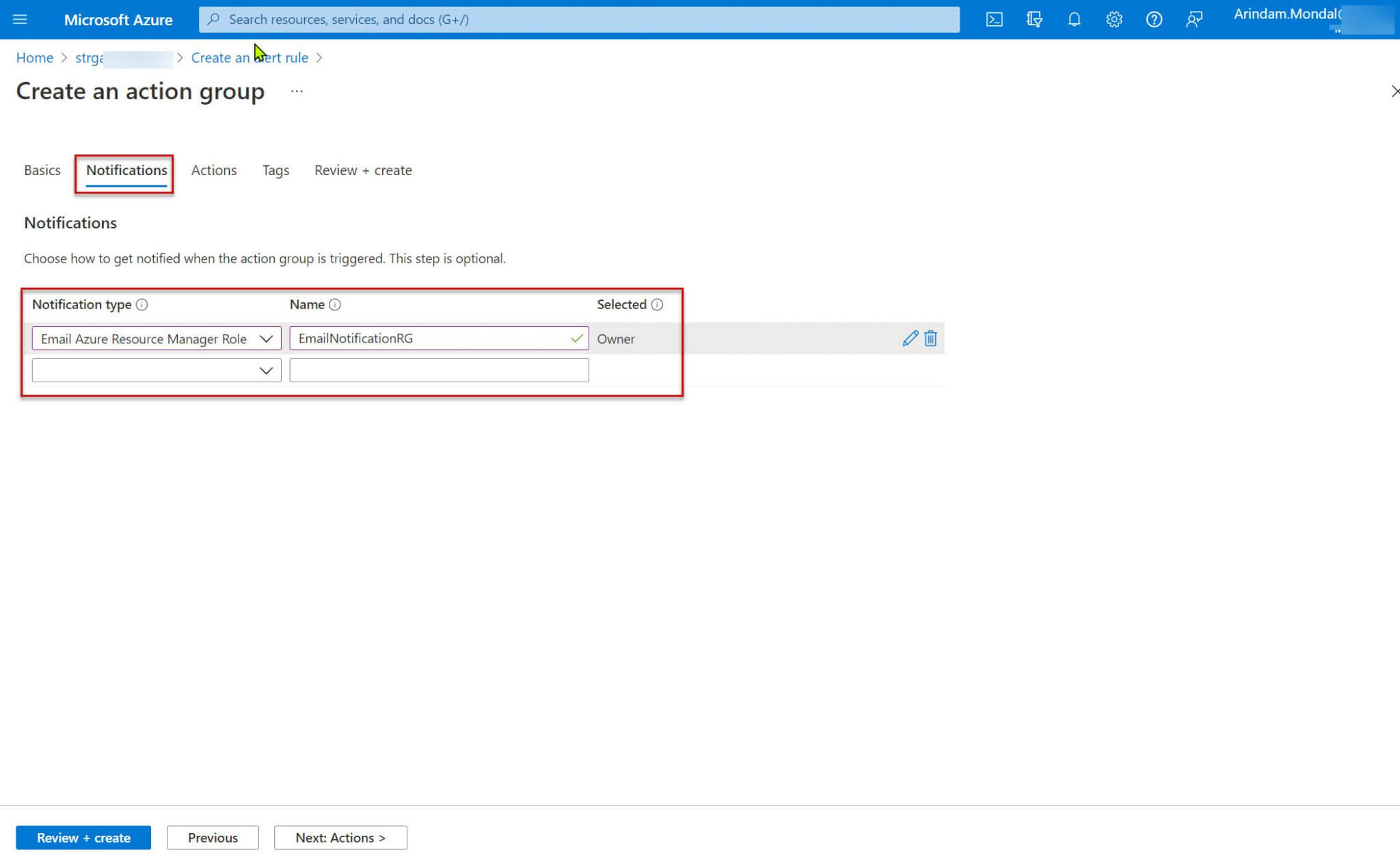Viewport: 1400px width, 861px height.
Task: View Azure portal notifications bell
Action: [x=1074, y=19]
